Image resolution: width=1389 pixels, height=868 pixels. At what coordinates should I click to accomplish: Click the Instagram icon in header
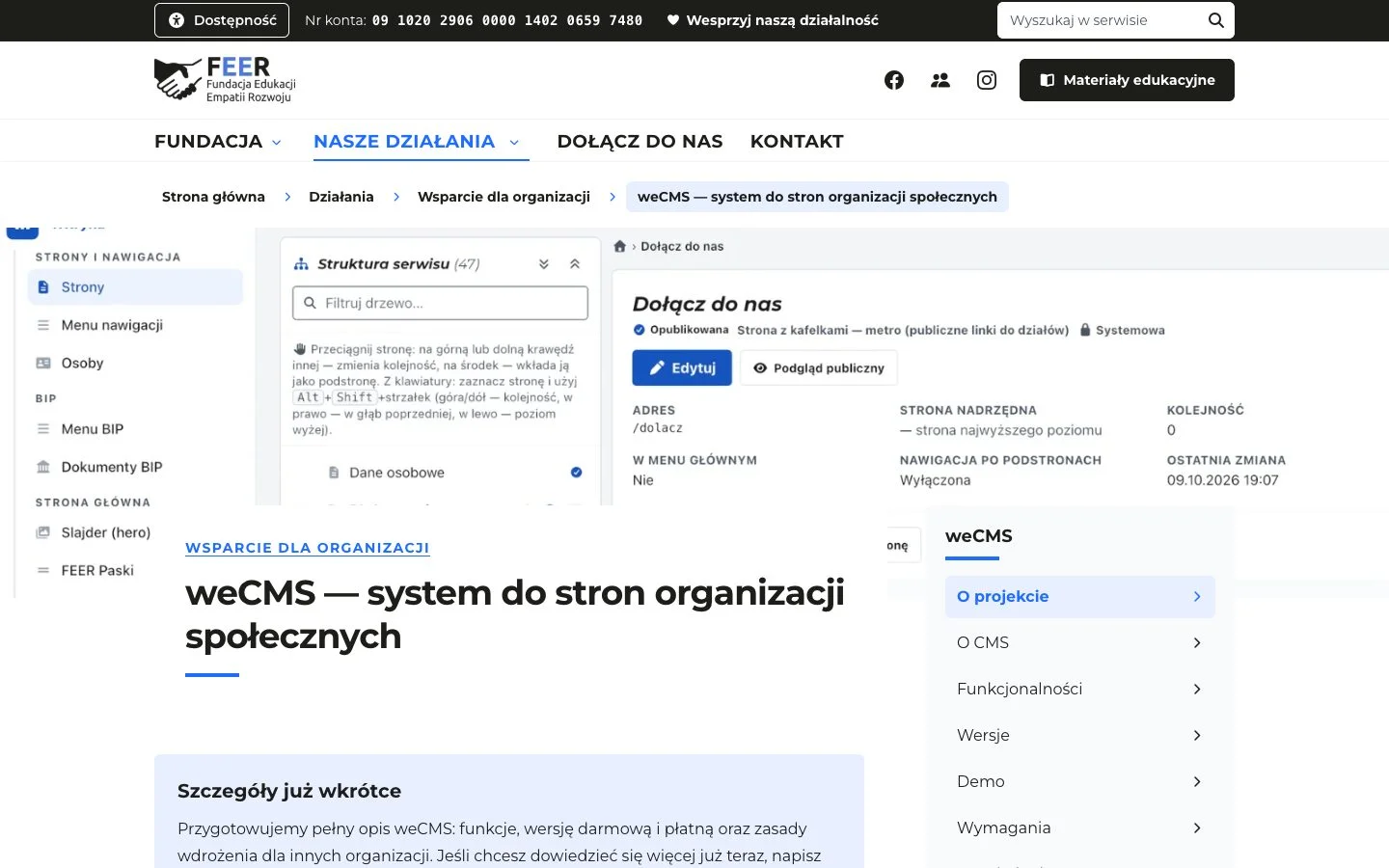coord(987,80)
